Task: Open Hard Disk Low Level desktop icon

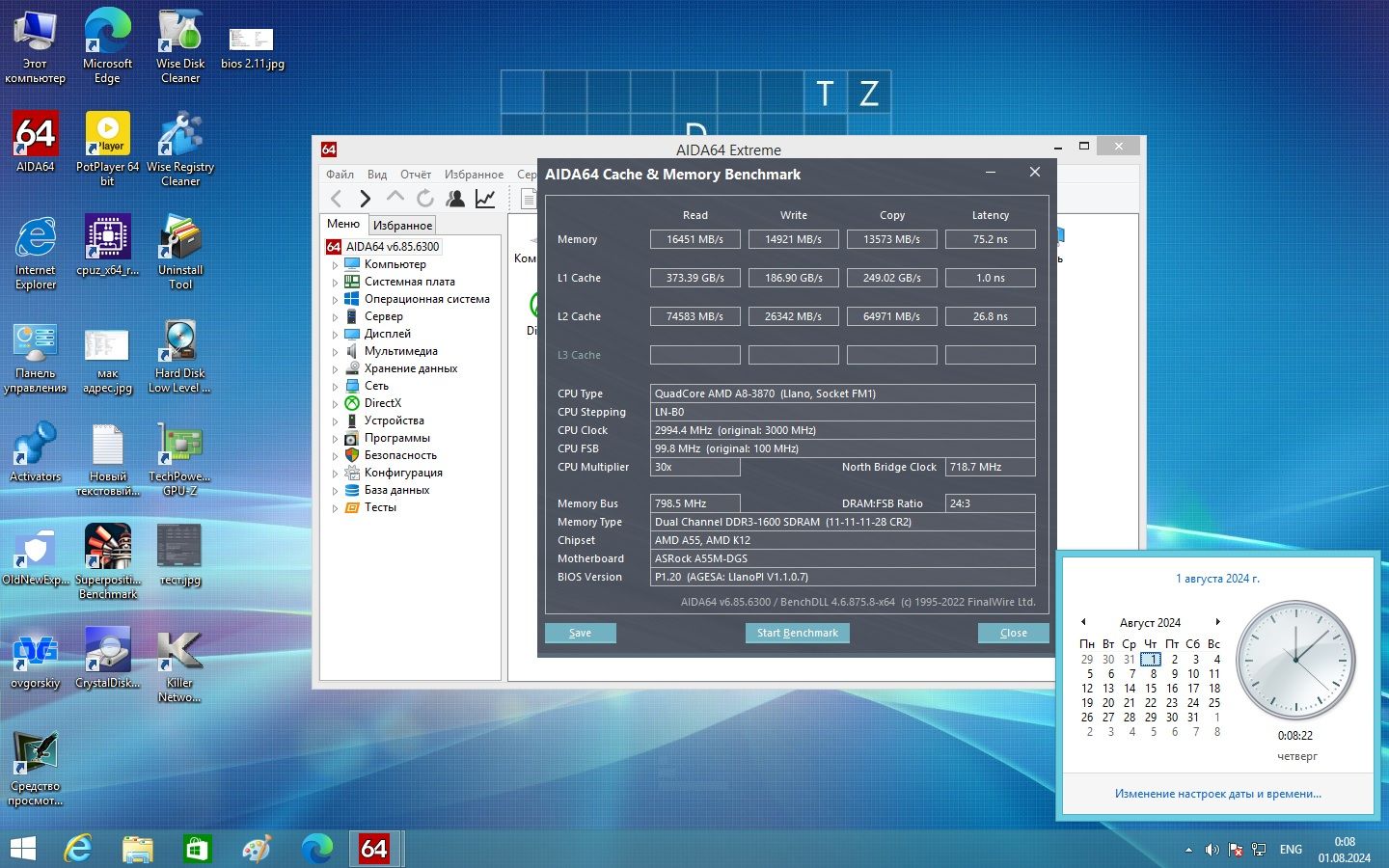Action: click(180, 355)
